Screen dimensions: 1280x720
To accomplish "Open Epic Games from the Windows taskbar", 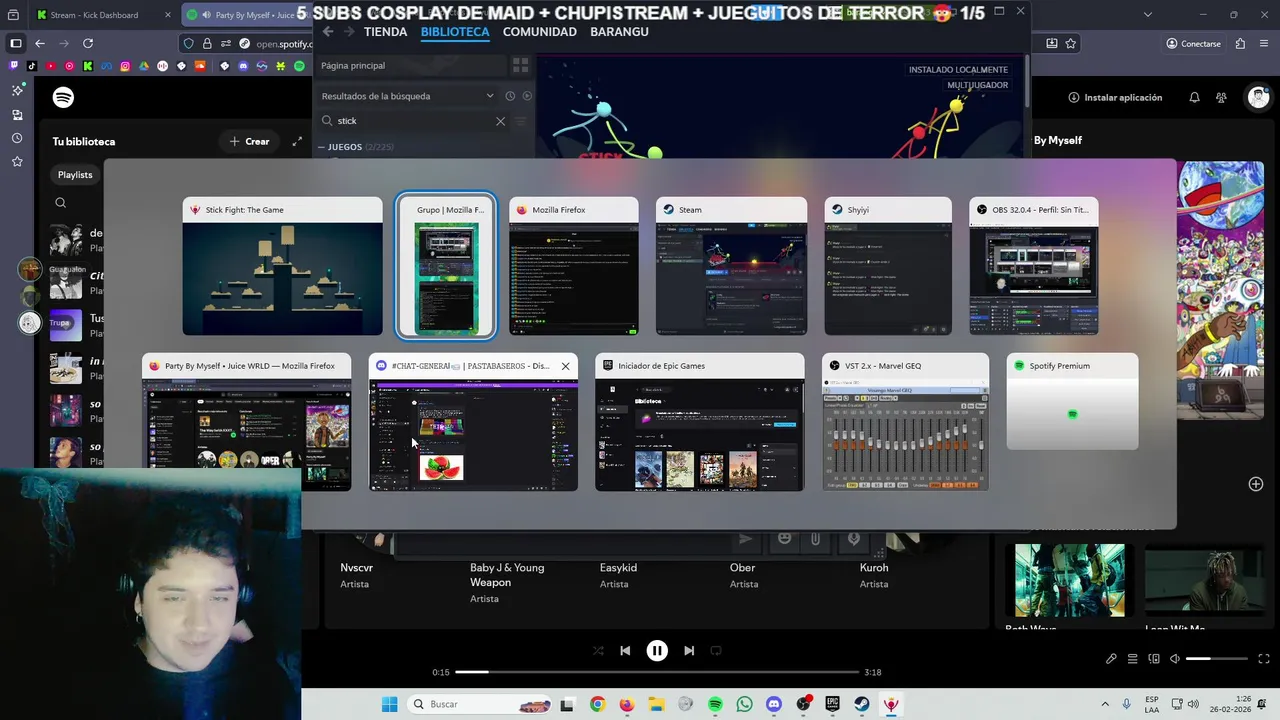I will click(832, 704).
